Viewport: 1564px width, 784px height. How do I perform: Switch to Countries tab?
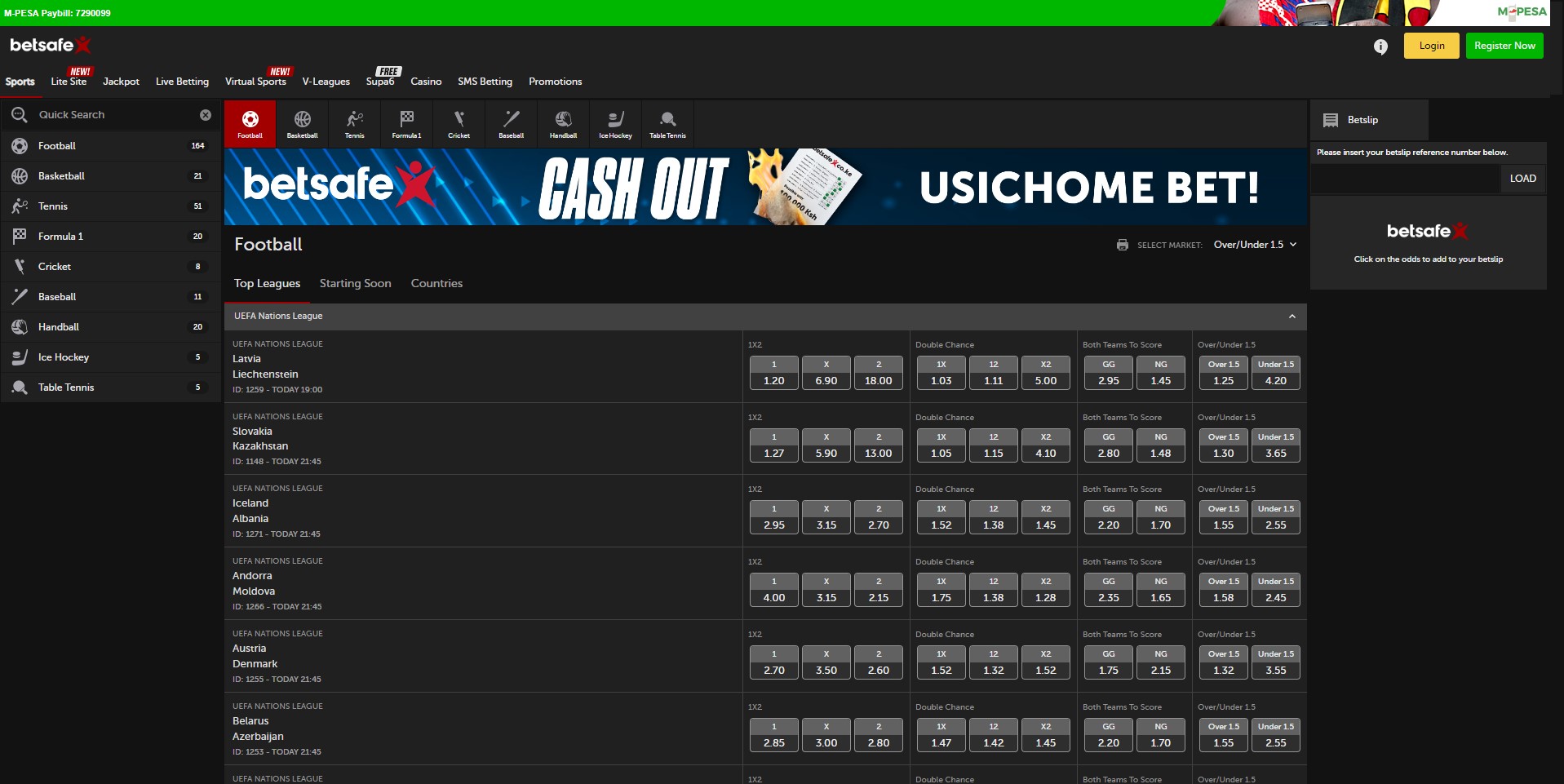[436, 283]
